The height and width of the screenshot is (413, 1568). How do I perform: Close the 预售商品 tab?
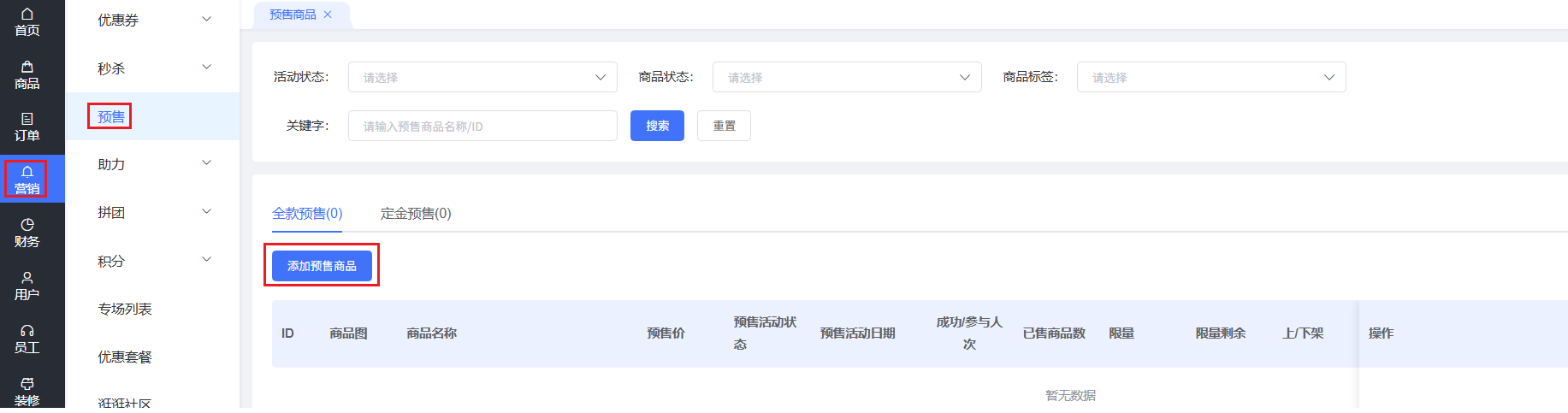coord(328,15)
